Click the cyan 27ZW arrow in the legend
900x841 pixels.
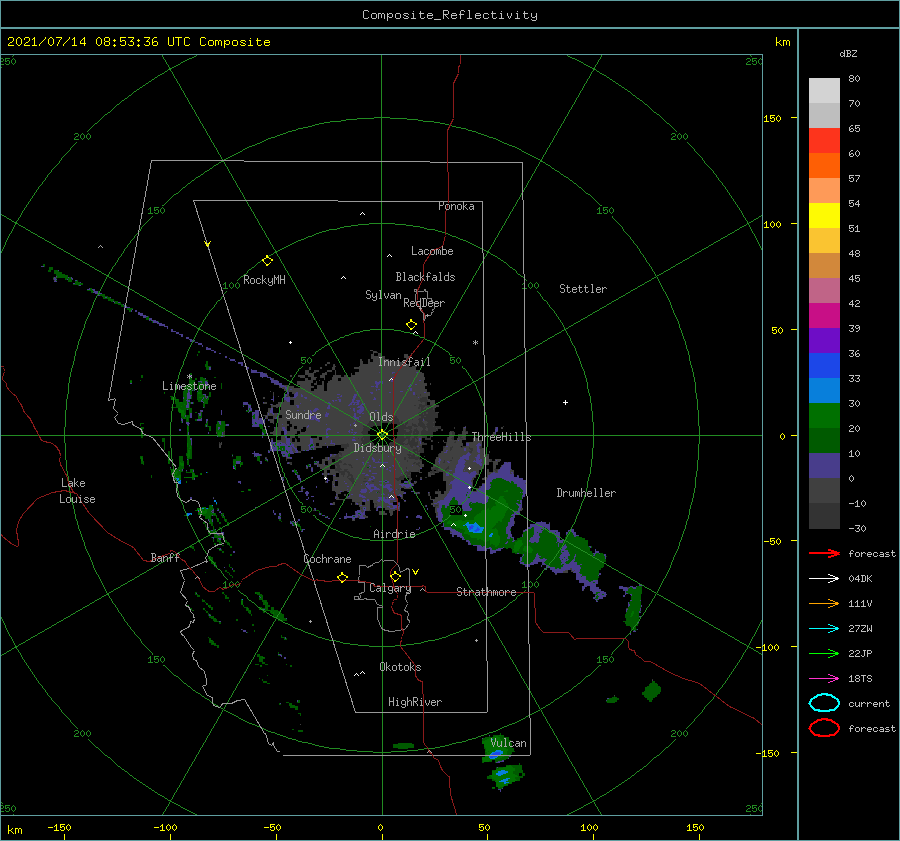824,629
